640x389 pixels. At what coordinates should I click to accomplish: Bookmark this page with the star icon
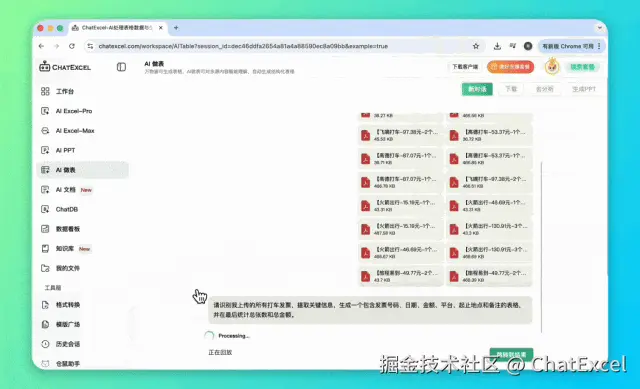point(476,46)
